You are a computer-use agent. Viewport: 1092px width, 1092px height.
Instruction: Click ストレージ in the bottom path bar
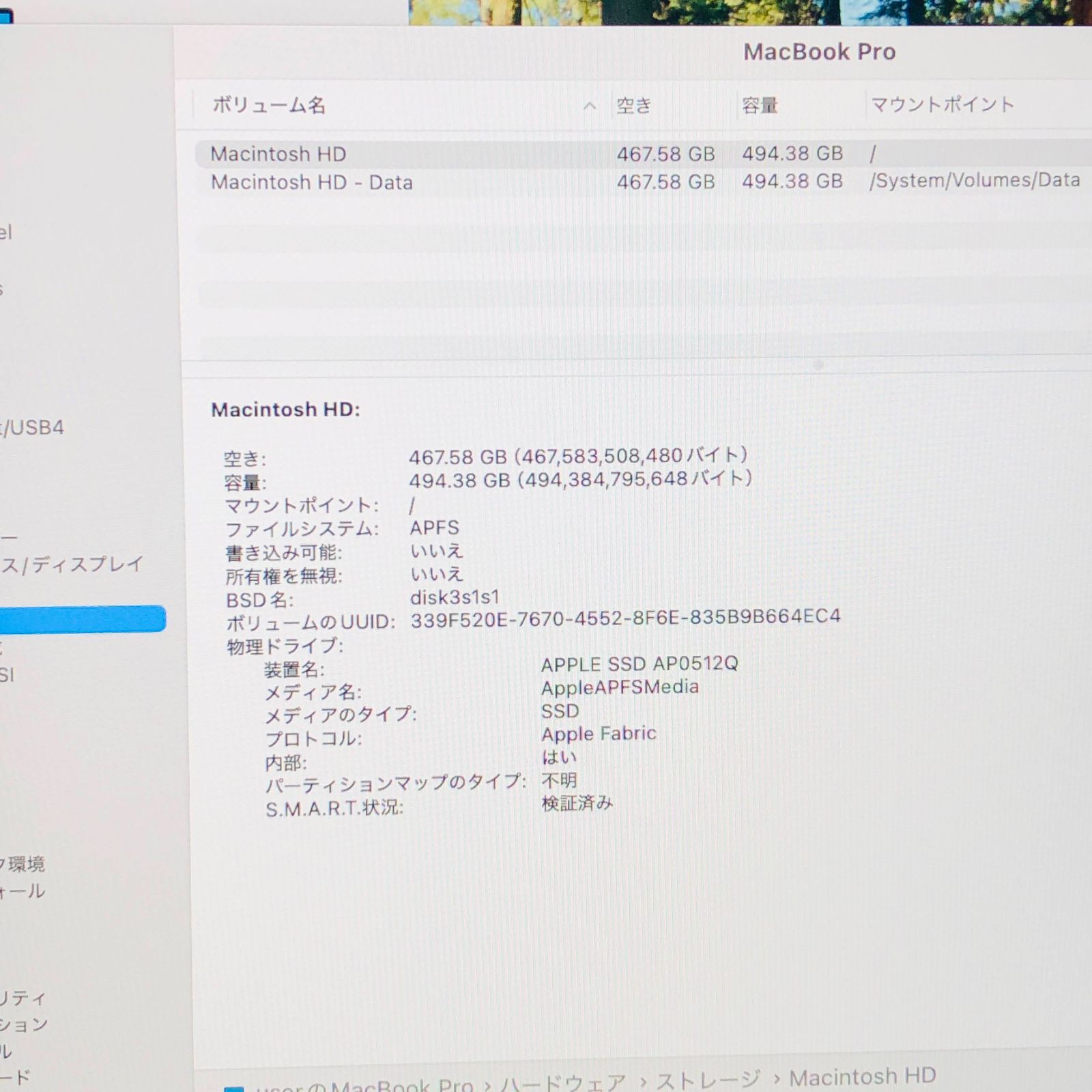tap(708, 1080)
